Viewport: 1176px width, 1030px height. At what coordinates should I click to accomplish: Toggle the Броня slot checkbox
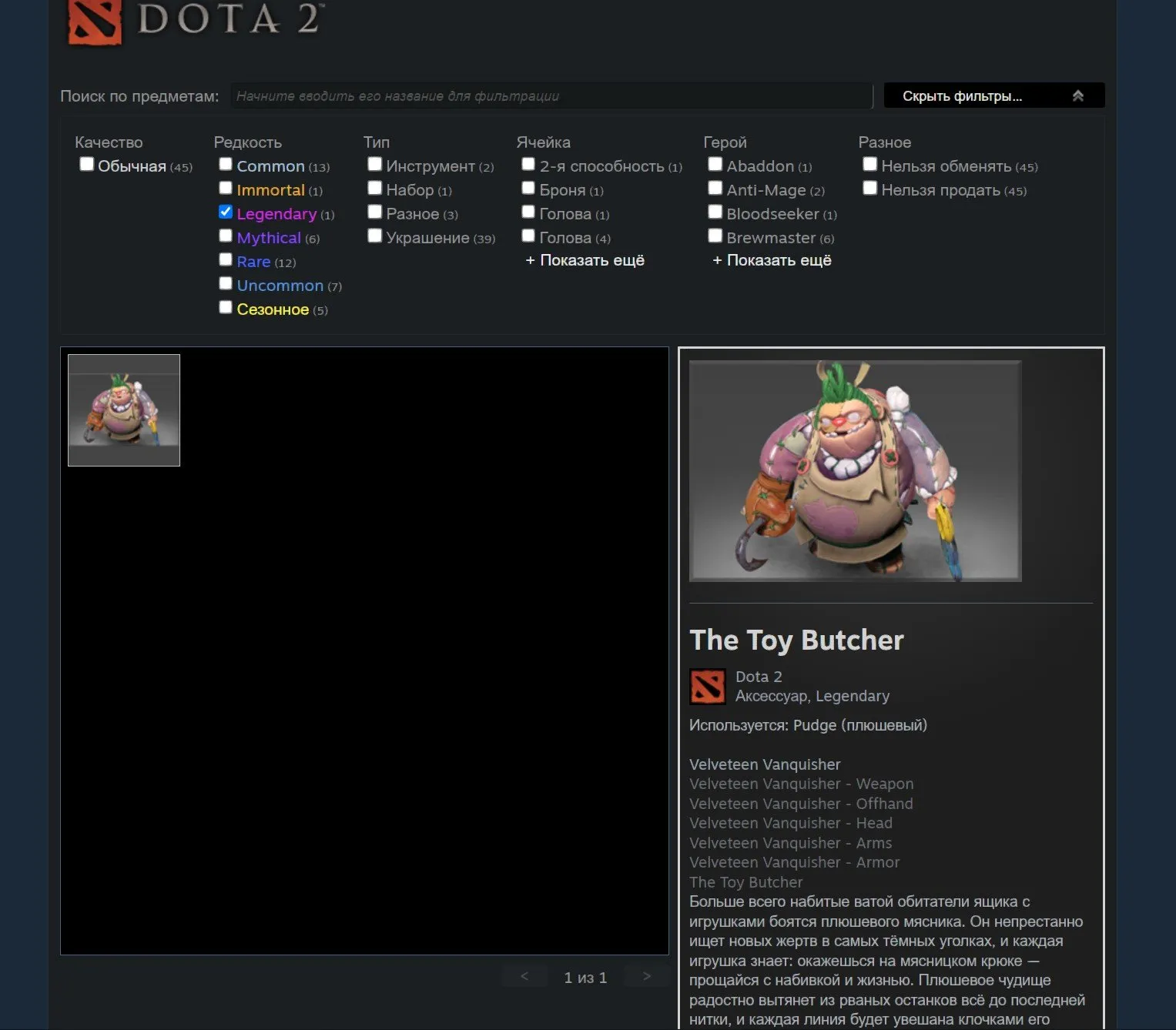528,188
